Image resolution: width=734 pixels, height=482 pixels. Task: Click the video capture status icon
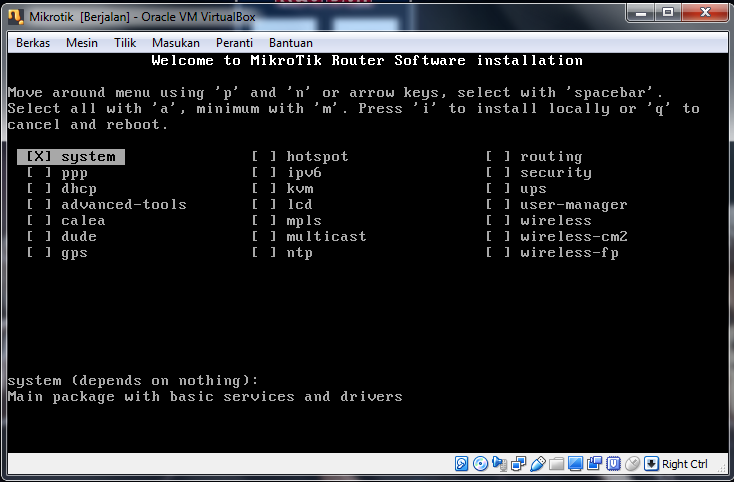pos(595,464)
